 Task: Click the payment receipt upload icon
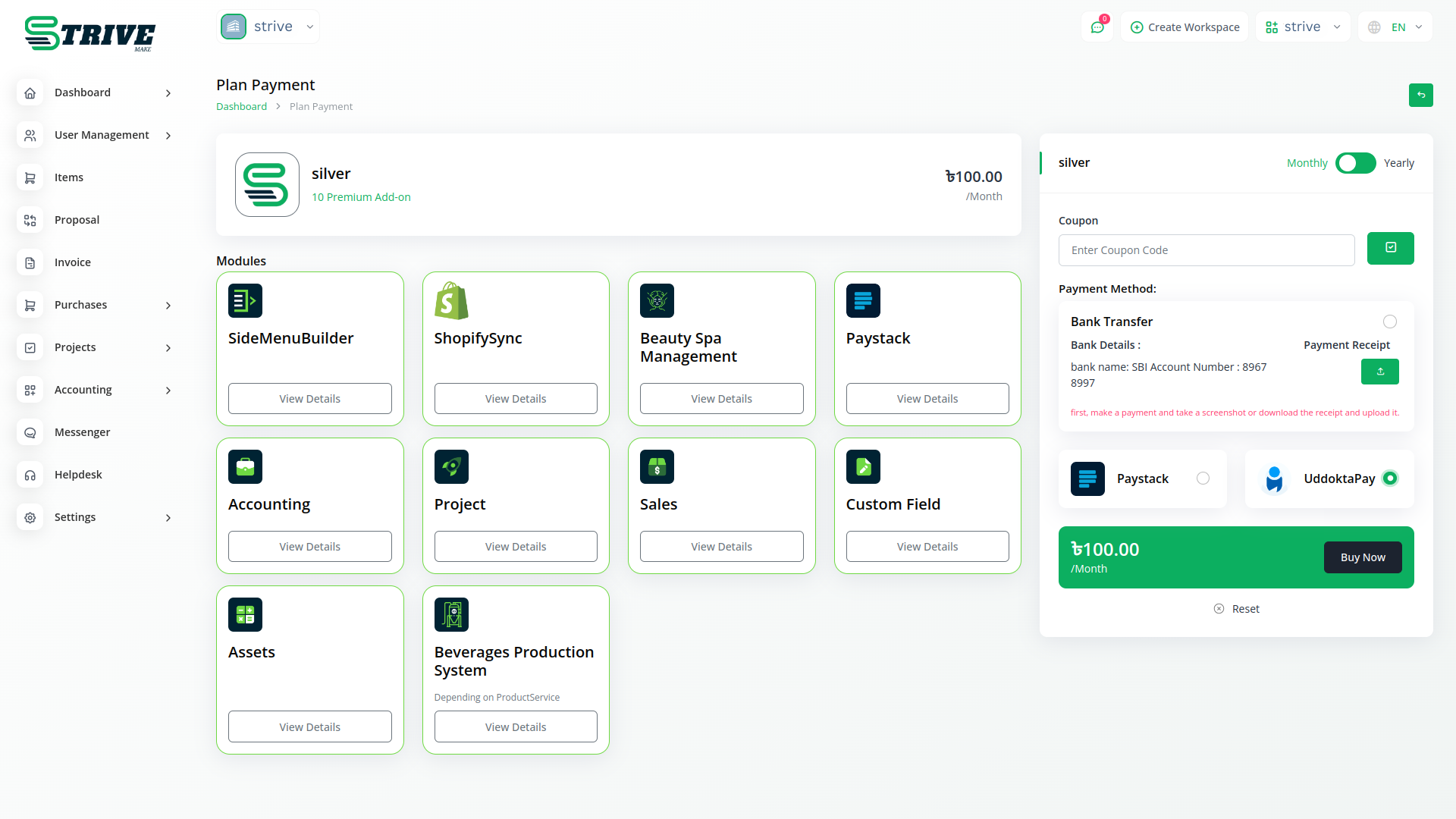point(1379,372)
